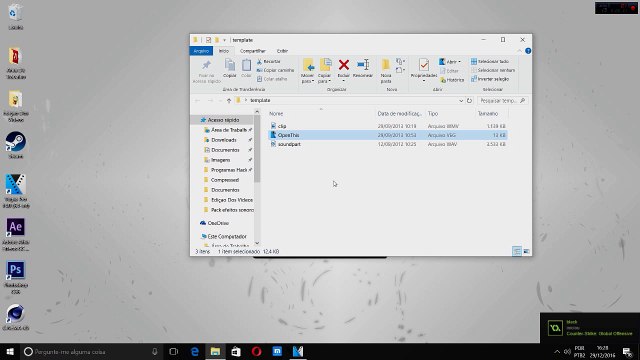640x360 pixels.
Task: Click the Pesquisar template search field
Action: coord(502,100)
